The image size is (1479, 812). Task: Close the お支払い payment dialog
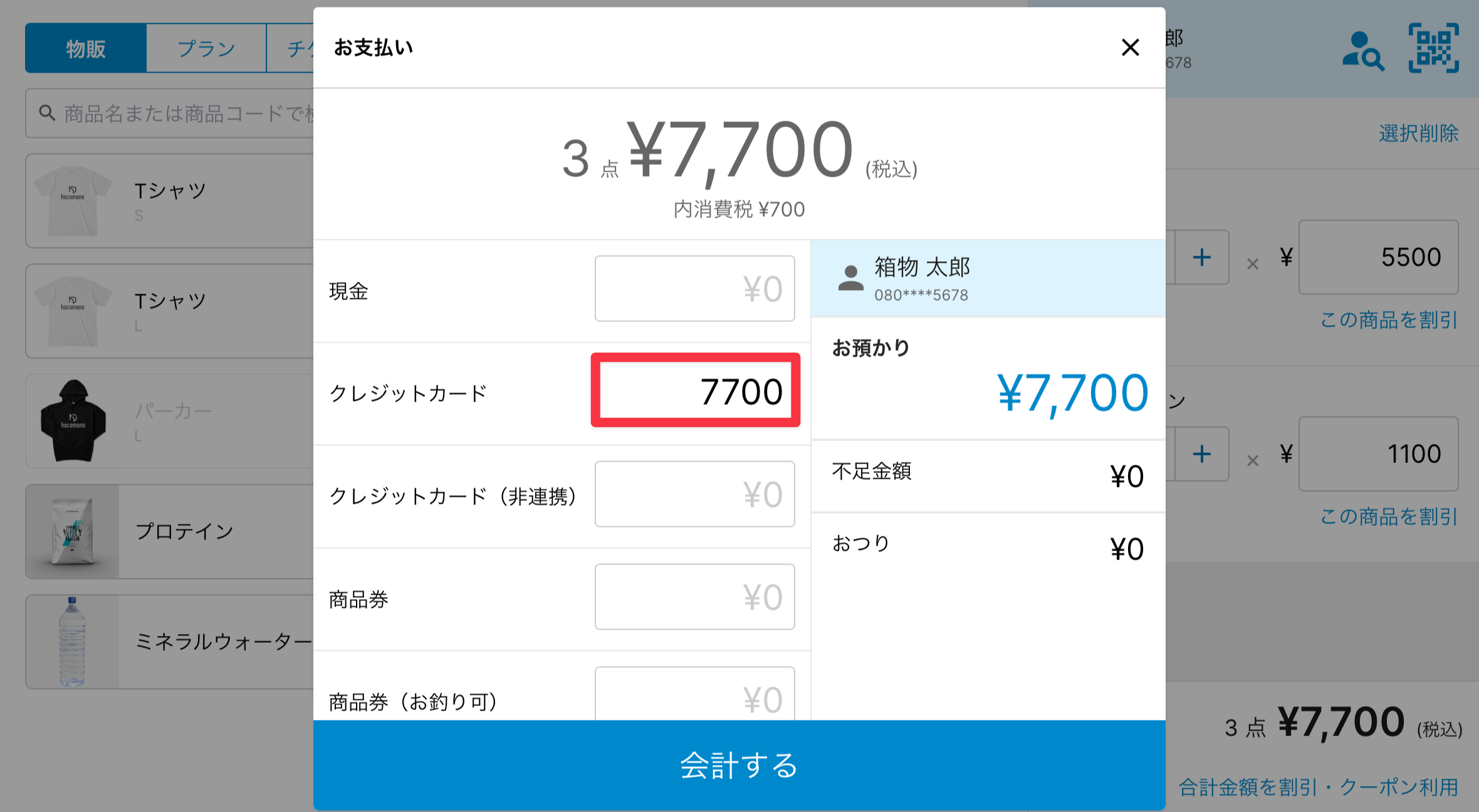click(x=1130, y=48)
